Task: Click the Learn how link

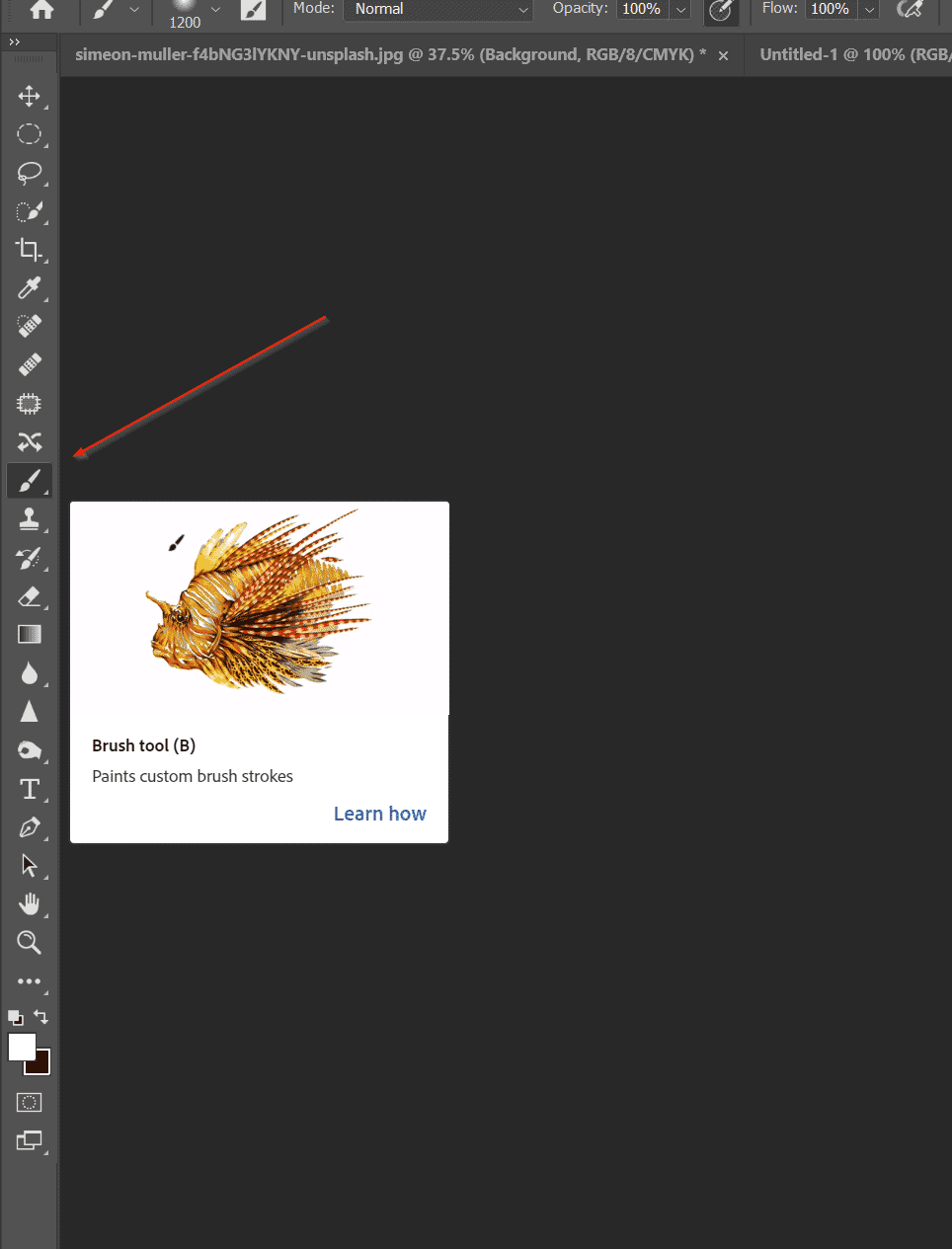Action: pyautogui.click(x=379, y=813)
